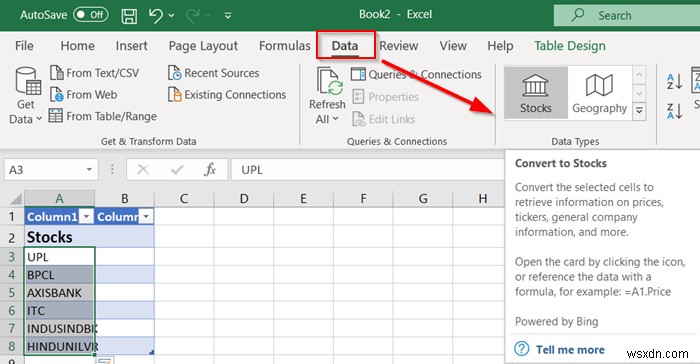
Task: Click in the Search box
Action: click(627, 16)
